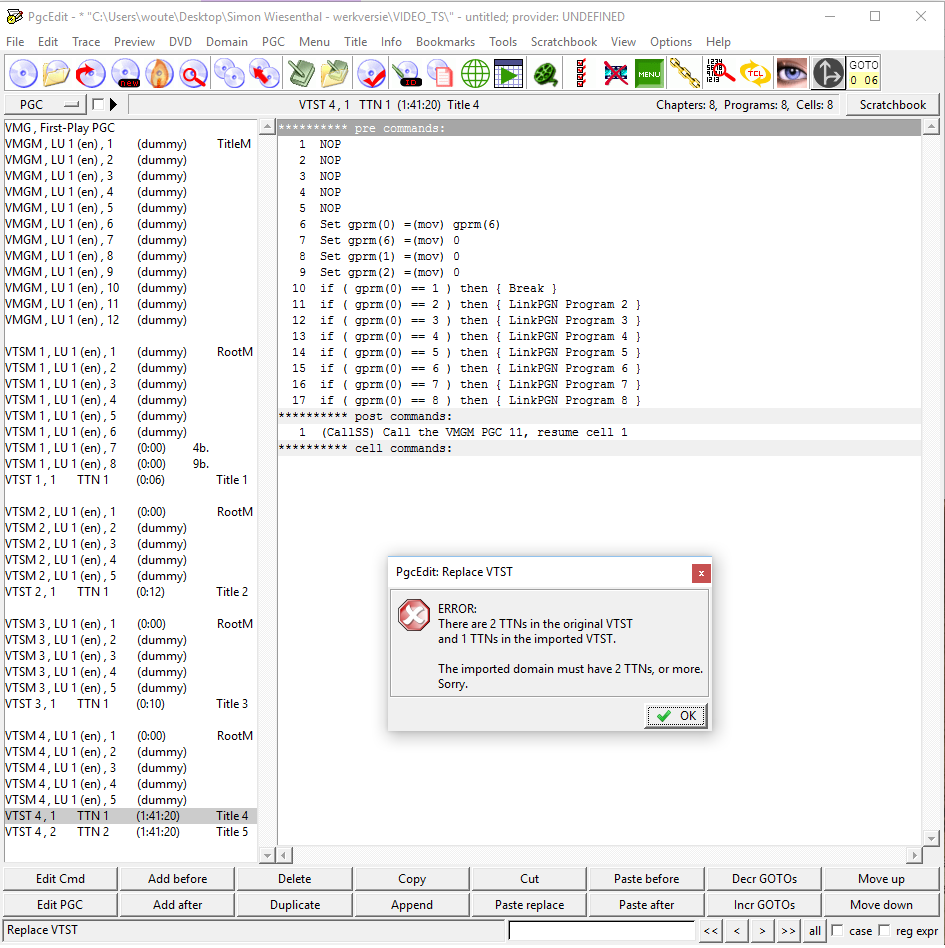The width and height of the screenshot is (945, 948).
Task: Click the yellow TCL arrow icon
Action: tap(756, 74)
